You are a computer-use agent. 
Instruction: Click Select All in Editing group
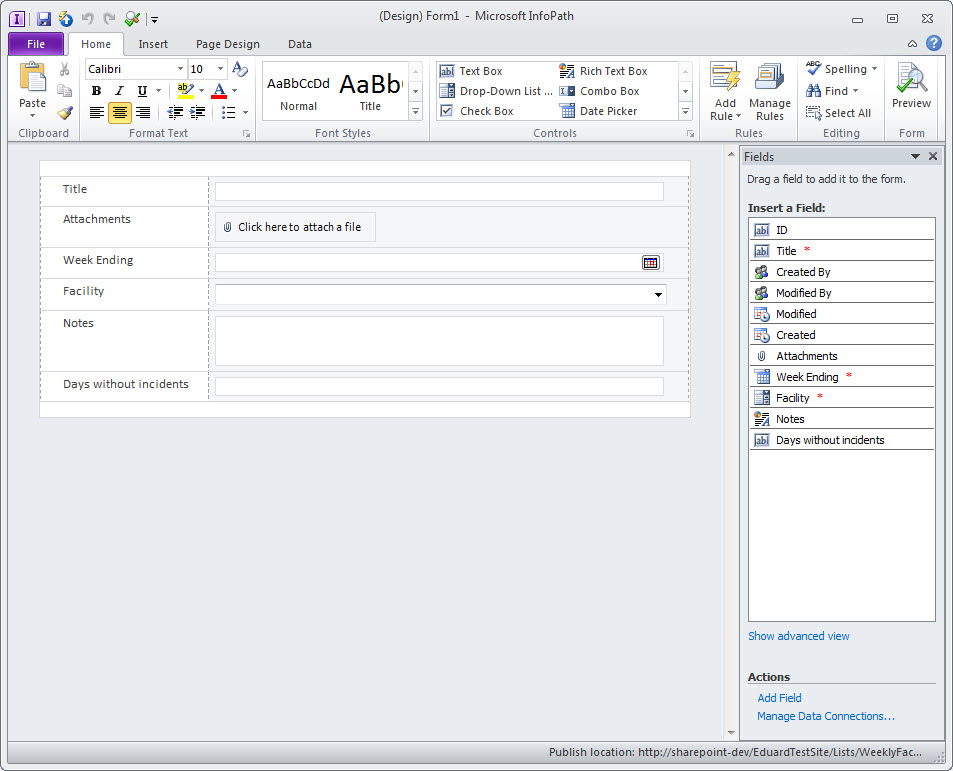838,113
